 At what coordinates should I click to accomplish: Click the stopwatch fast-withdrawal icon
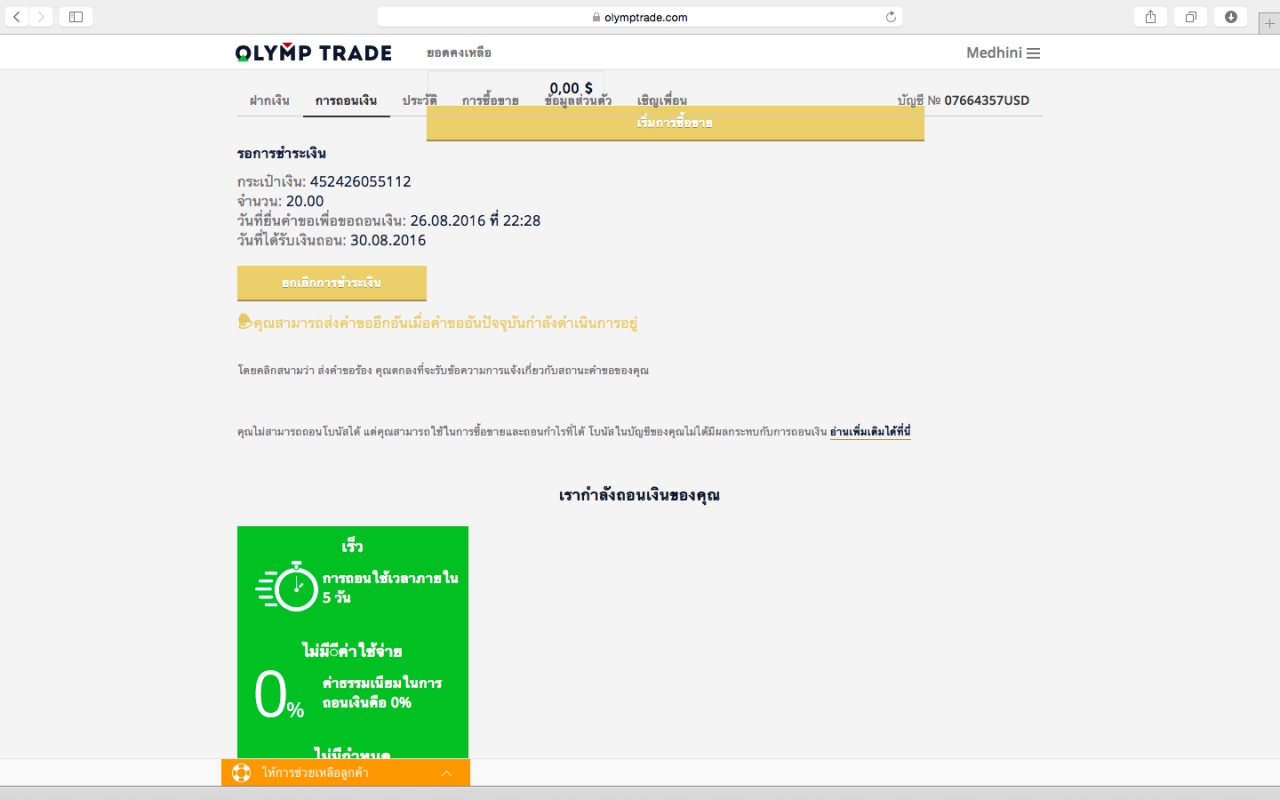coord(287,587)
